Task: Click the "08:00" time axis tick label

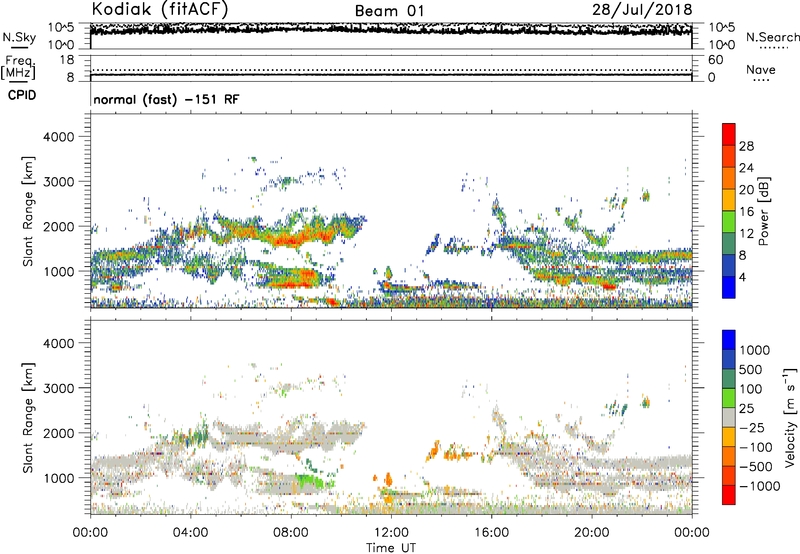Action: click(291, 533)
